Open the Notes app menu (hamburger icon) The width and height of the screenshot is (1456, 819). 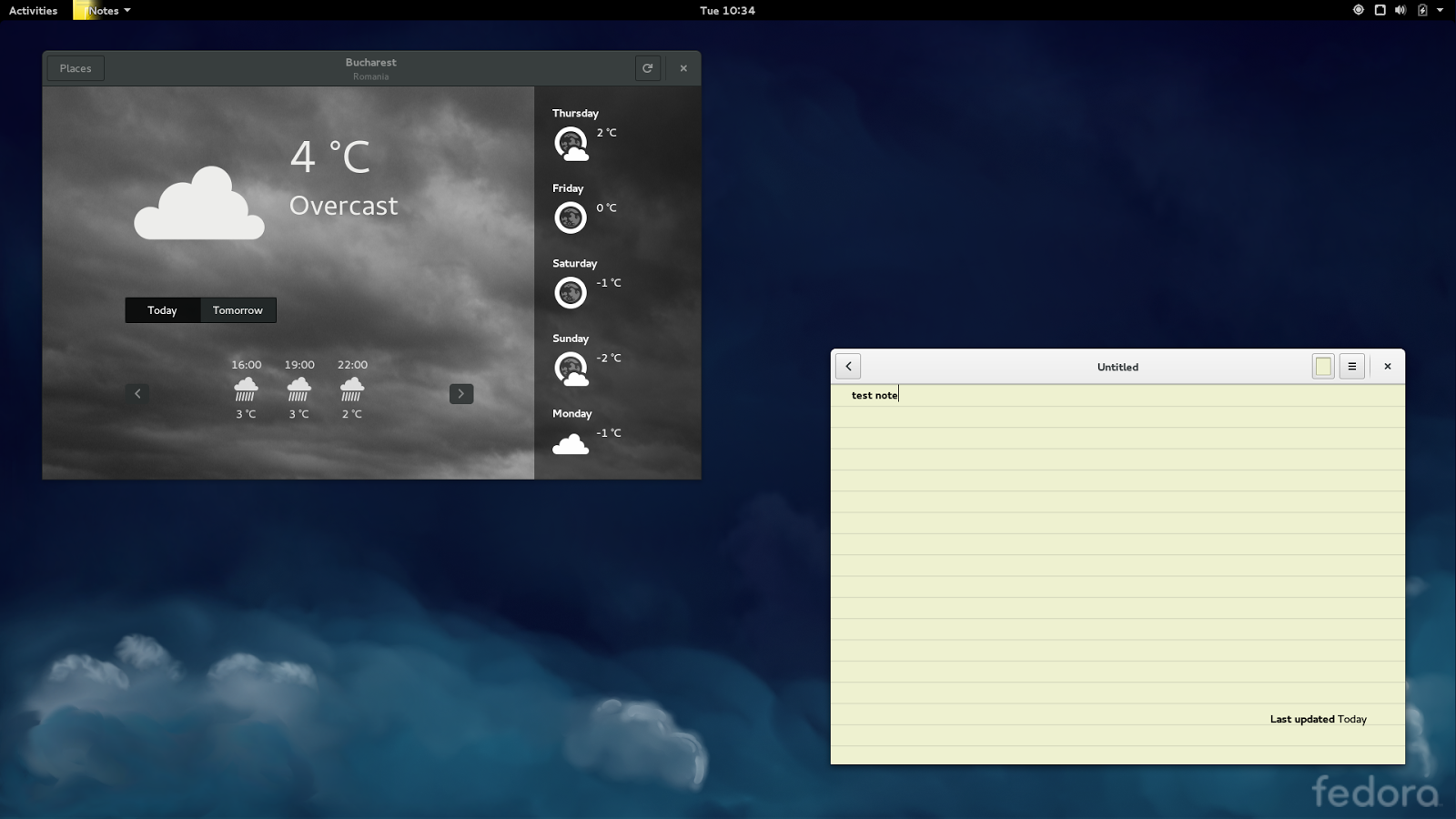(x=1351, y=366)
